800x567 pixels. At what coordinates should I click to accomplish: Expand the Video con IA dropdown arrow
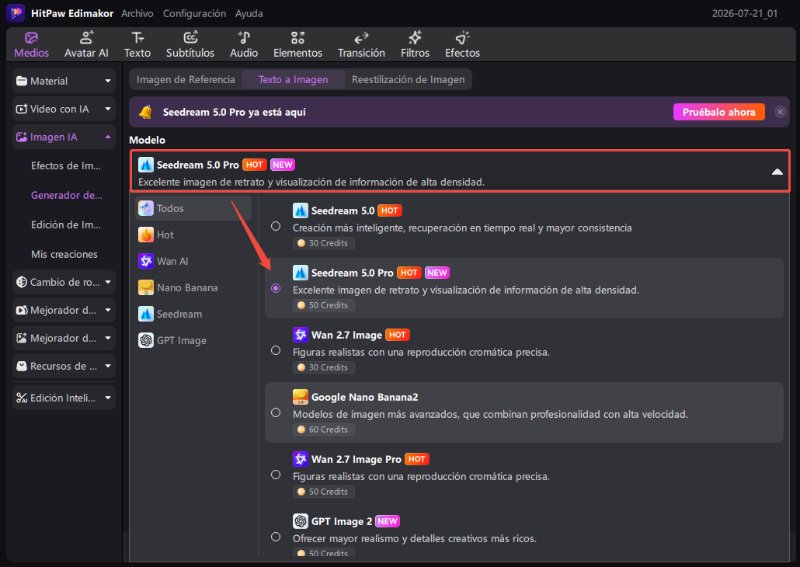pyautogui.click(x=108, y=109)
